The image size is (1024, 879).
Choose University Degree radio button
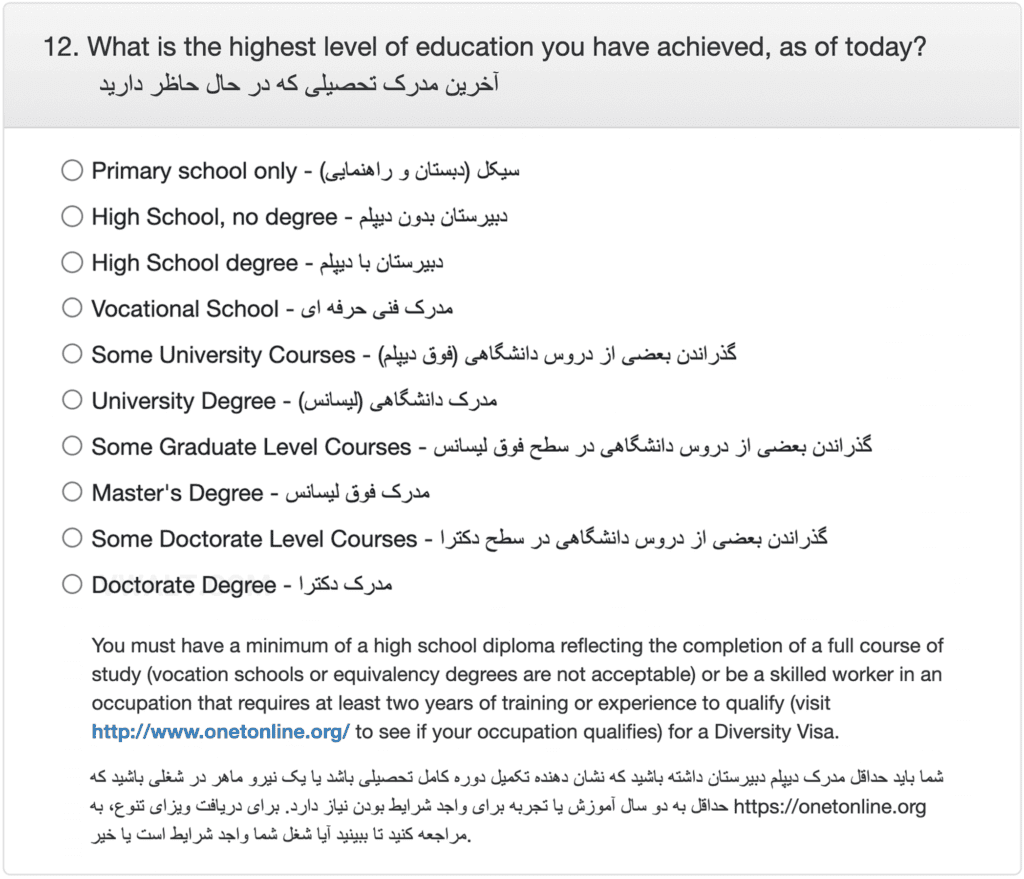pos(72,400)
